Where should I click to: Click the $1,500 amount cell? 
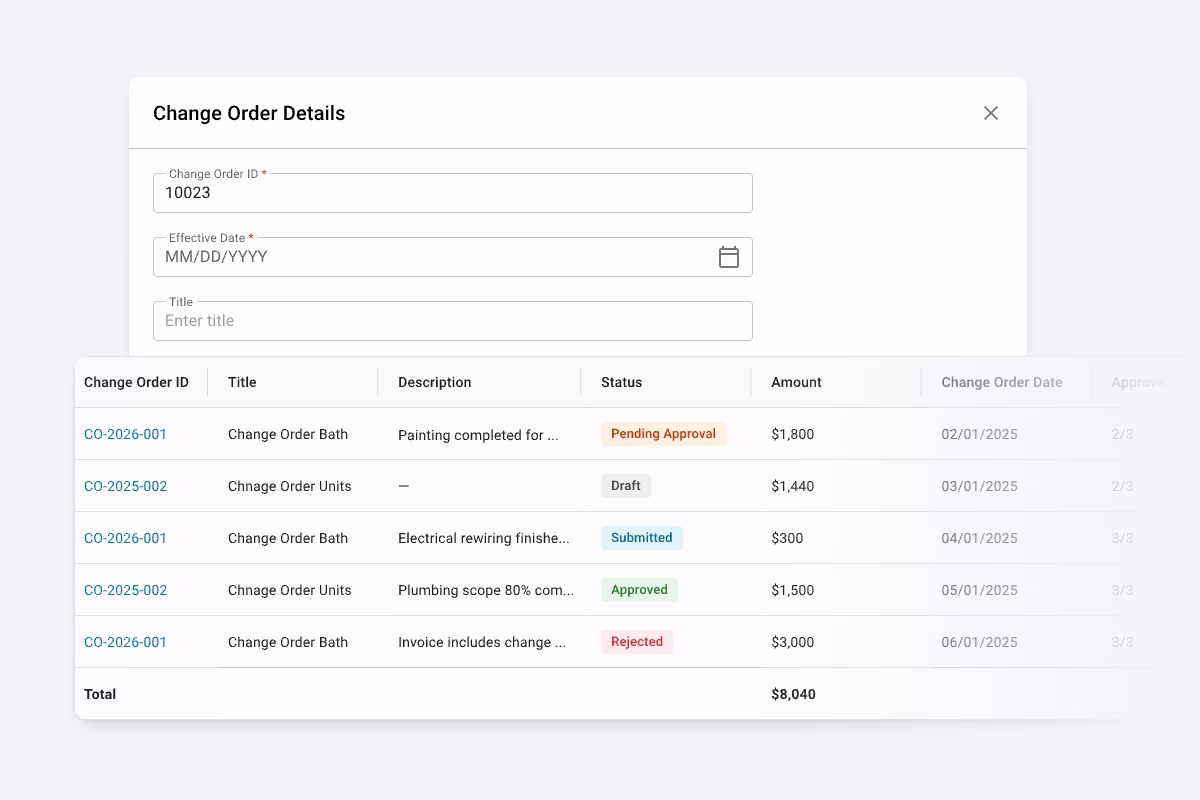(793, 590)
